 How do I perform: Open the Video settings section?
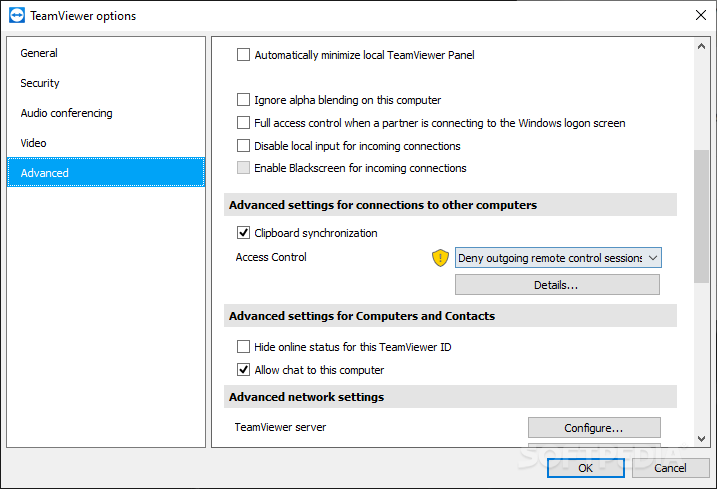106,143
